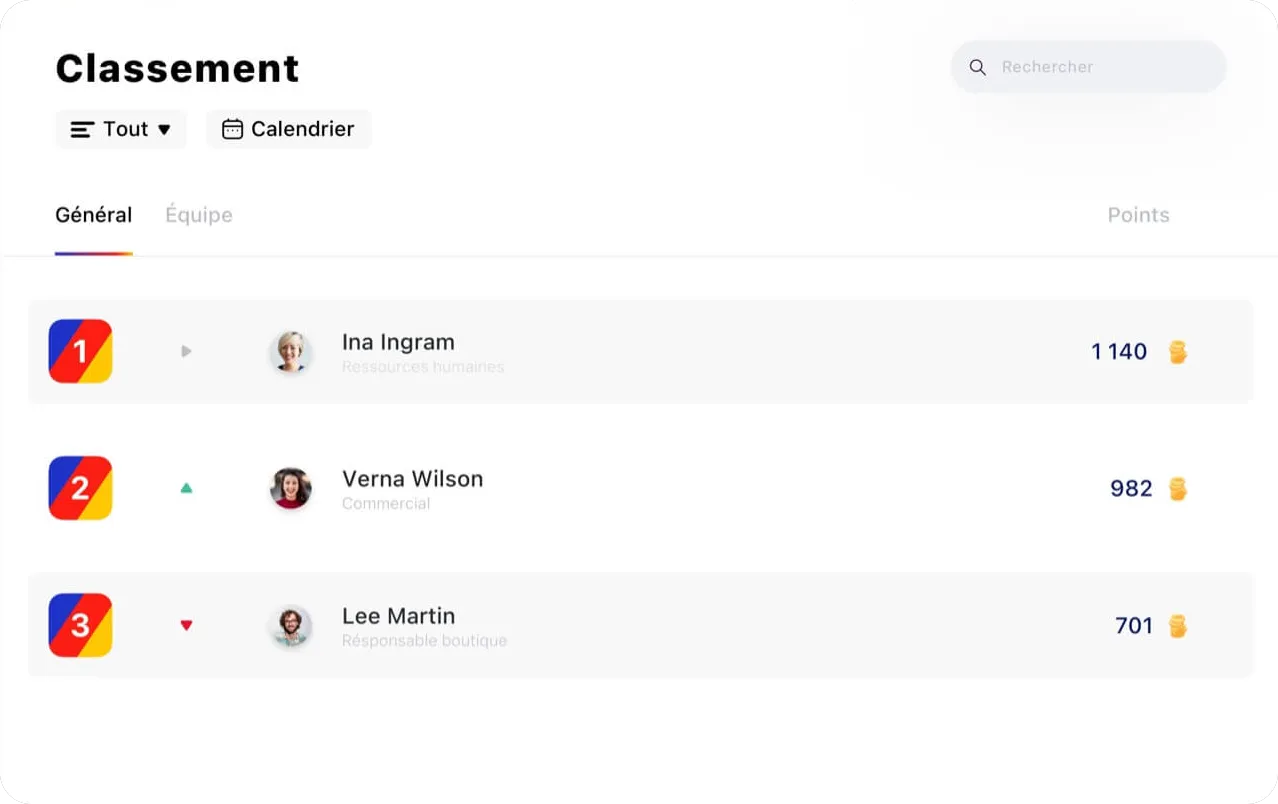This screenshot has height=804, width=1278.
Task: Click Lee Martin's name entry
Action: point(398,615)
